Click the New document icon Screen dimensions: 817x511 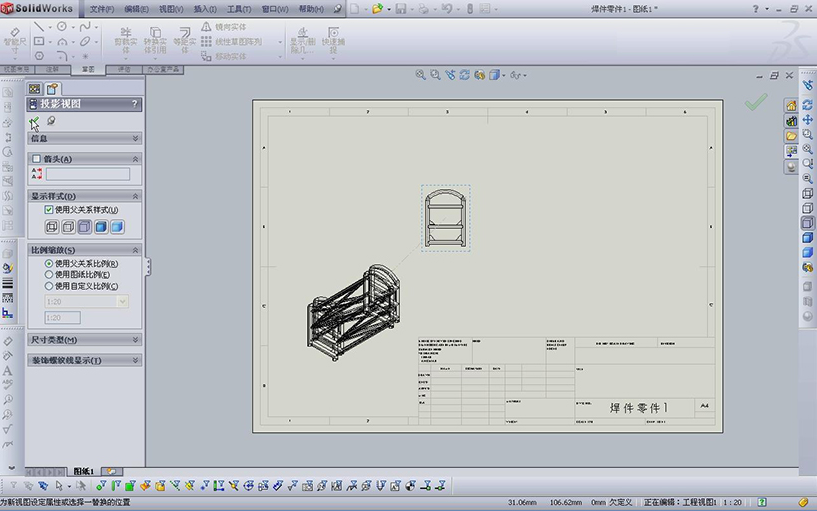coord(354,9)
